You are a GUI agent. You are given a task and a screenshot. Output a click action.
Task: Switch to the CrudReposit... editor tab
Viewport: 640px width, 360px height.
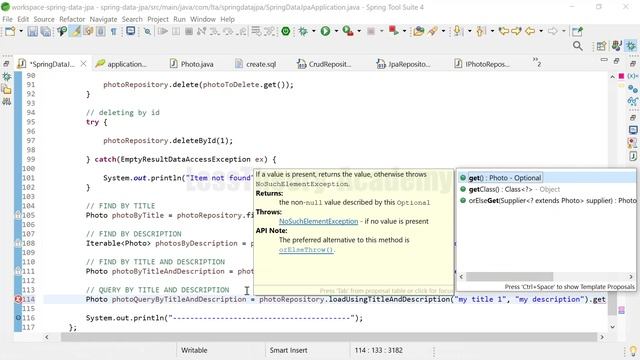point(324,64)
